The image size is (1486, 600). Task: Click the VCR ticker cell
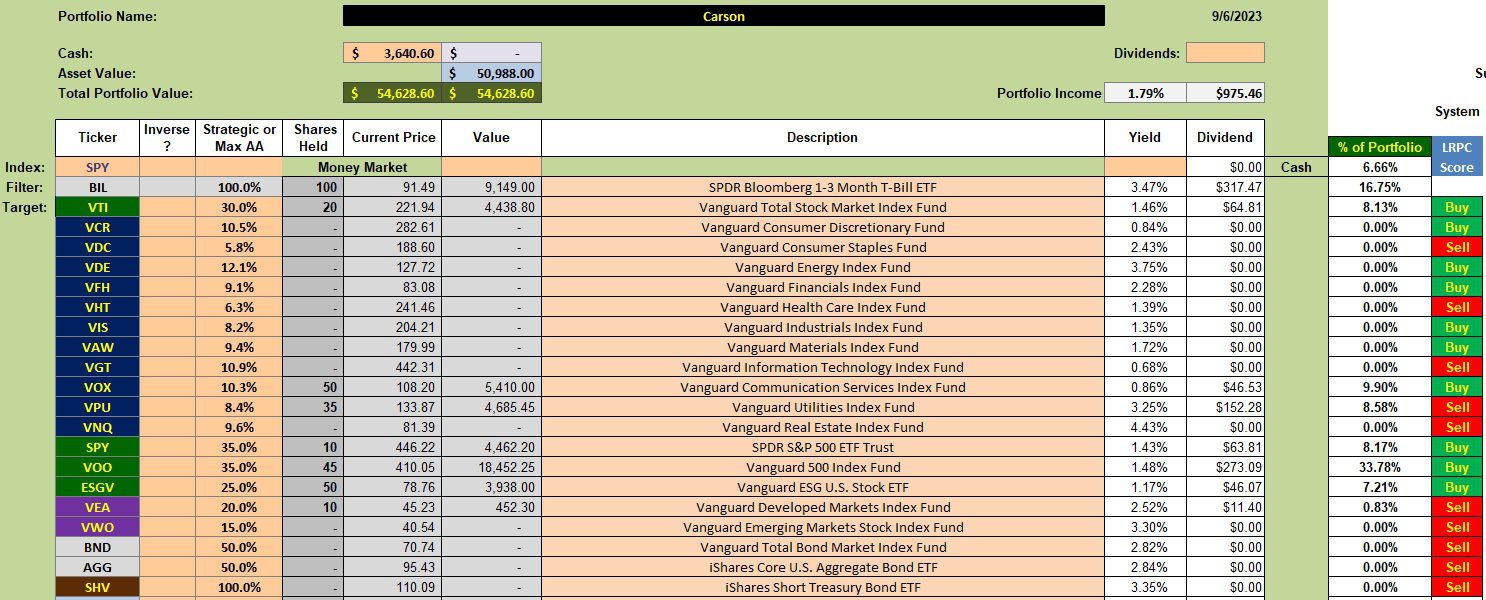pyautogui.click(x=97, y=227)
